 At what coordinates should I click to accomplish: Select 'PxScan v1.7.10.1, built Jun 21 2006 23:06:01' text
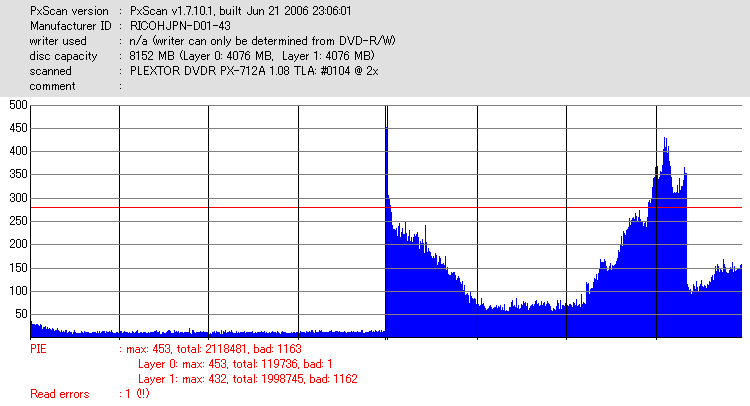241,11
